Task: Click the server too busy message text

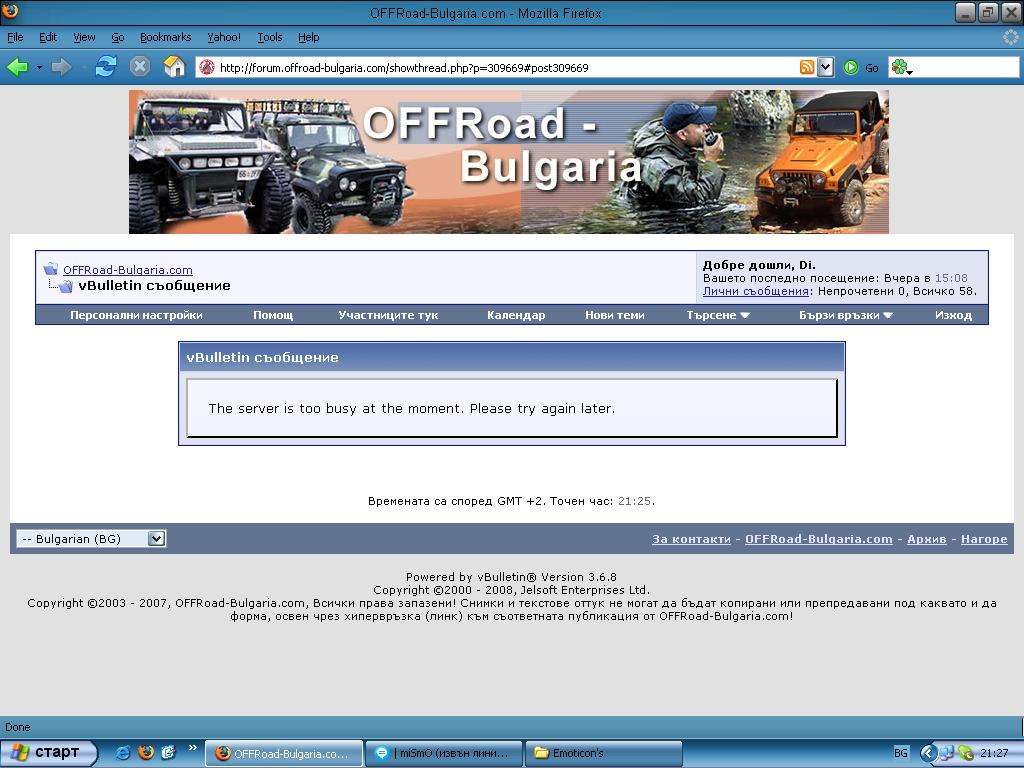Action: [411, 408]
